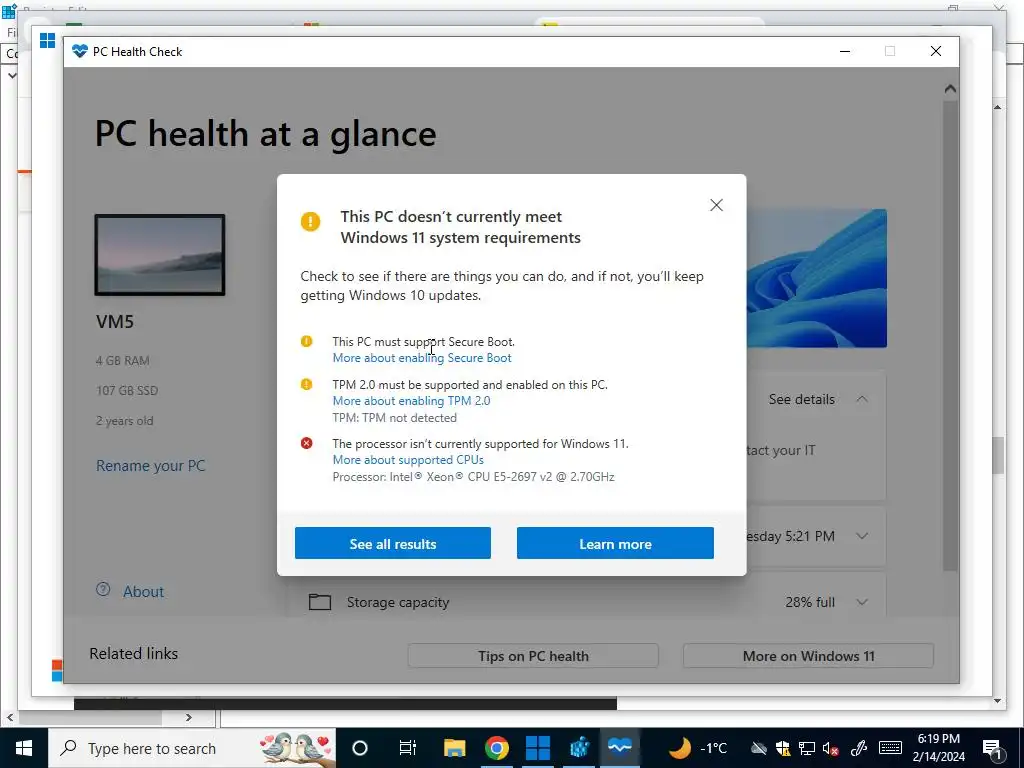The image size is (1024, 768).
Task: Expand the row showing 5:21 PM
Action: (x=862, y=536)
